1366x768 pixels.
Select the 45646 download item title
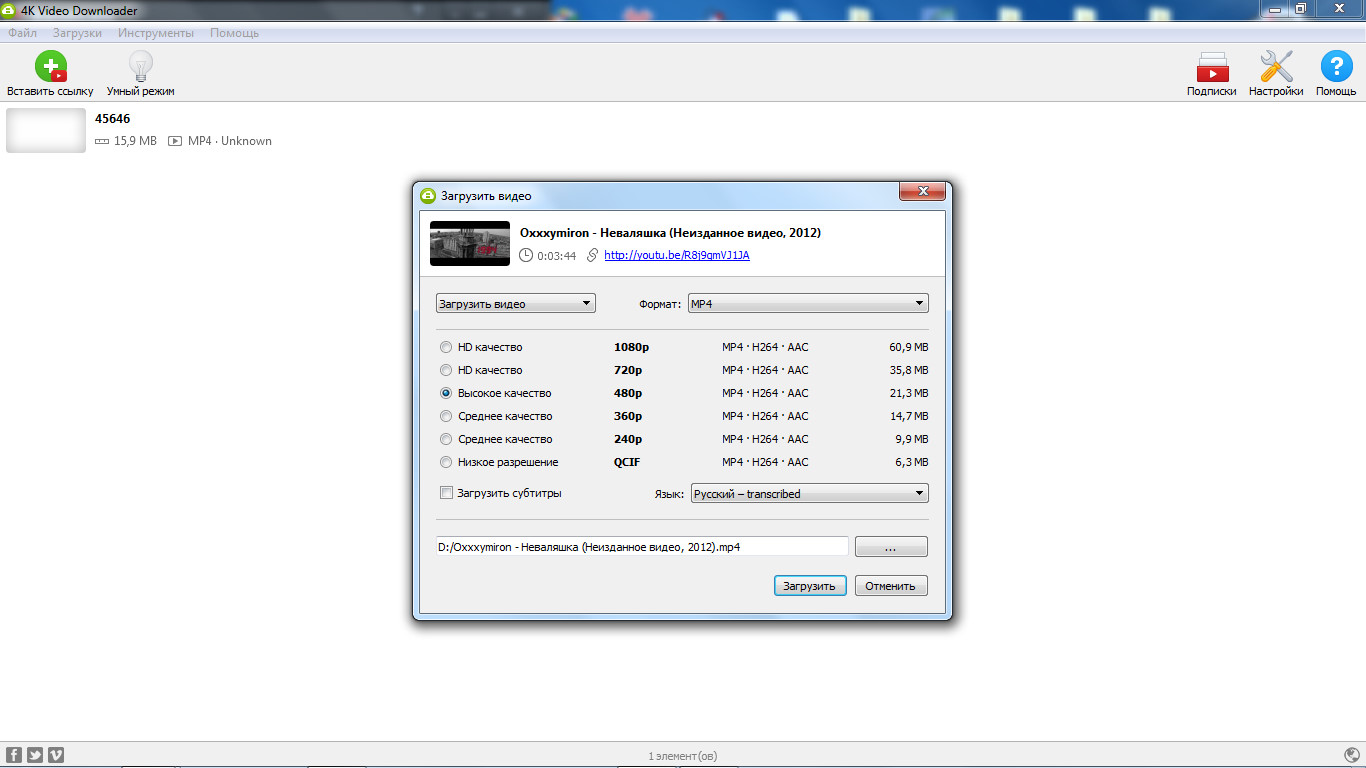tap(113, 118)
